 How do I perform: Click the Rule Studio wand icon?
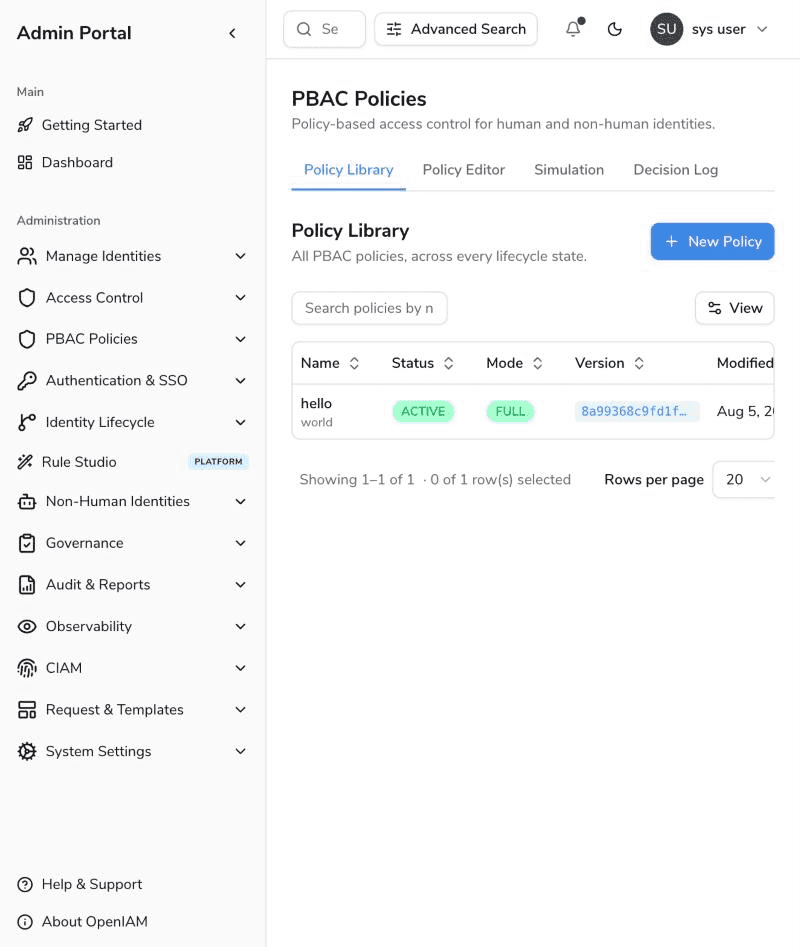25,462
